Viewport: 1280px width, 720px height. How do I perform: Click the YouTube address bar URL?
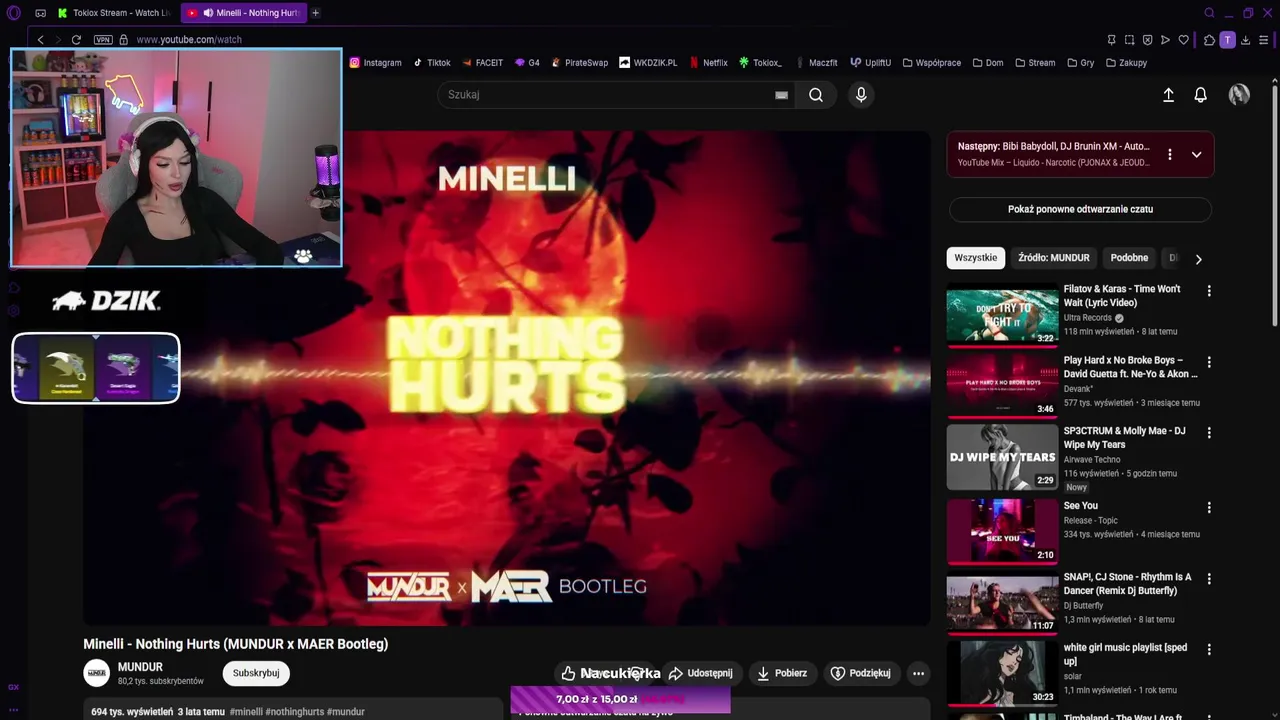[x=189, y=39]
